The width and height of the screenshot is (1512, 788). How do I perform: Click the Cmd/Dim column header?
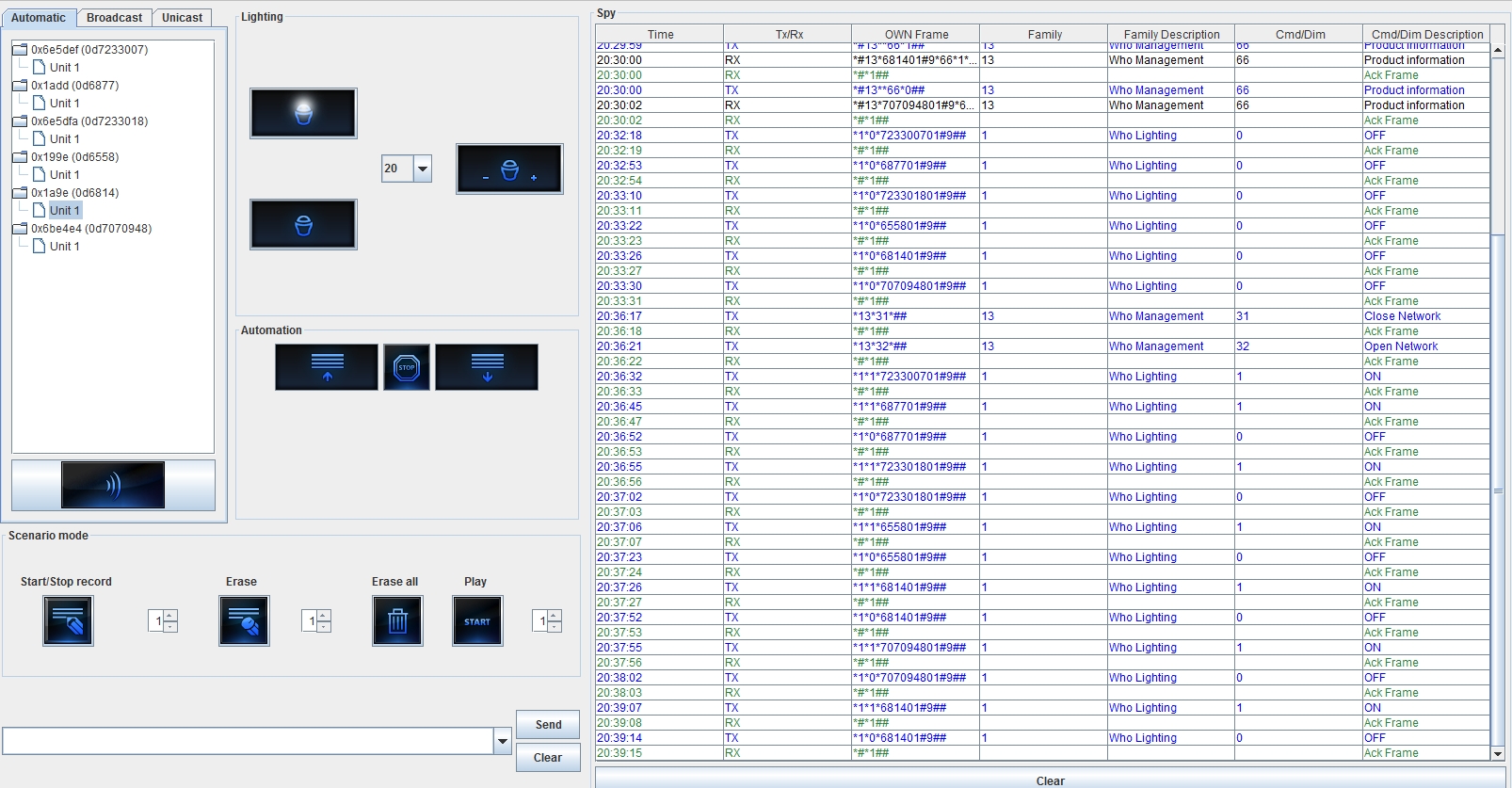[x=1299, y=34]
